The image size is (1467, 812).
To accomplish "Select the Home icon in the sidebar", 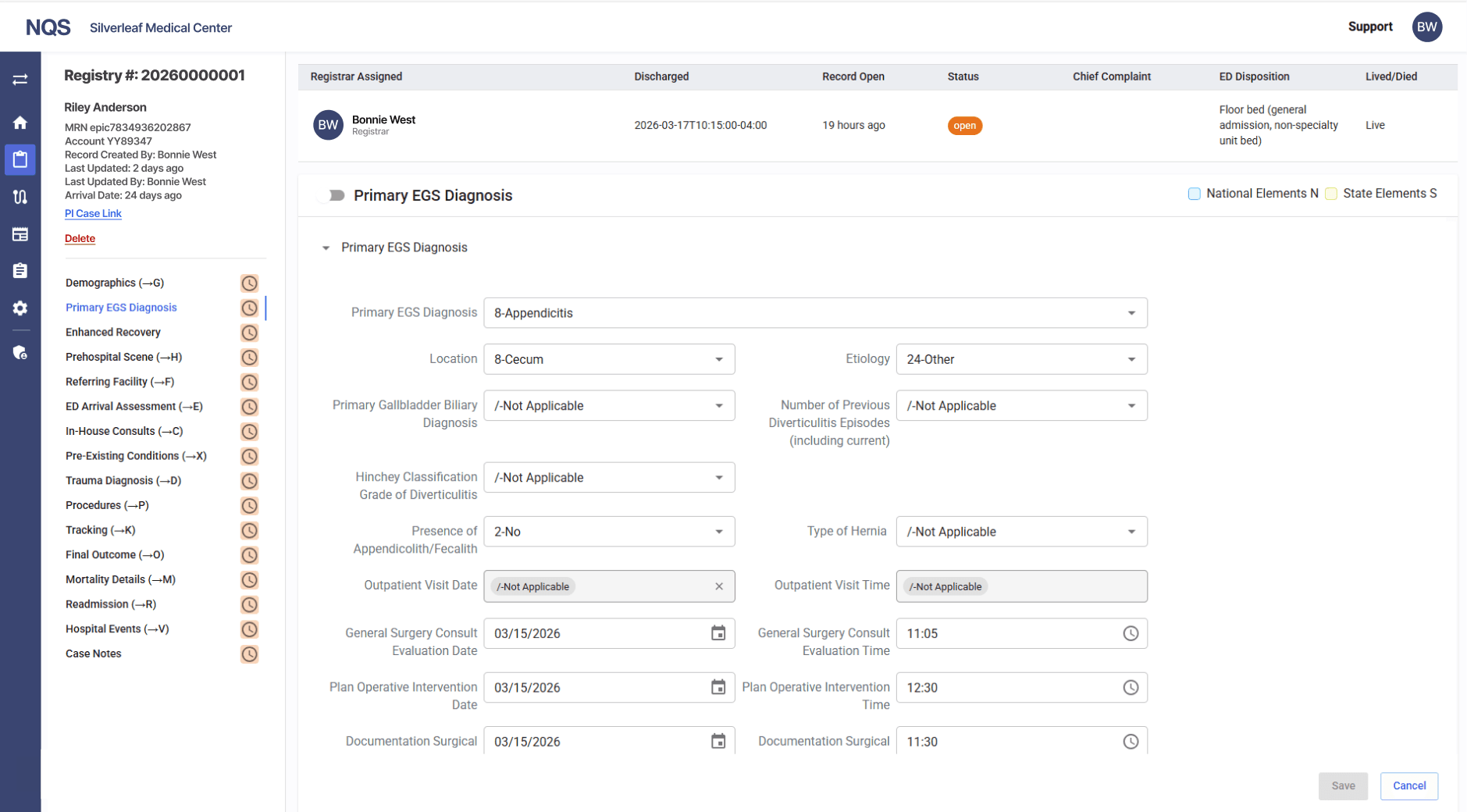I will (20, 123).
